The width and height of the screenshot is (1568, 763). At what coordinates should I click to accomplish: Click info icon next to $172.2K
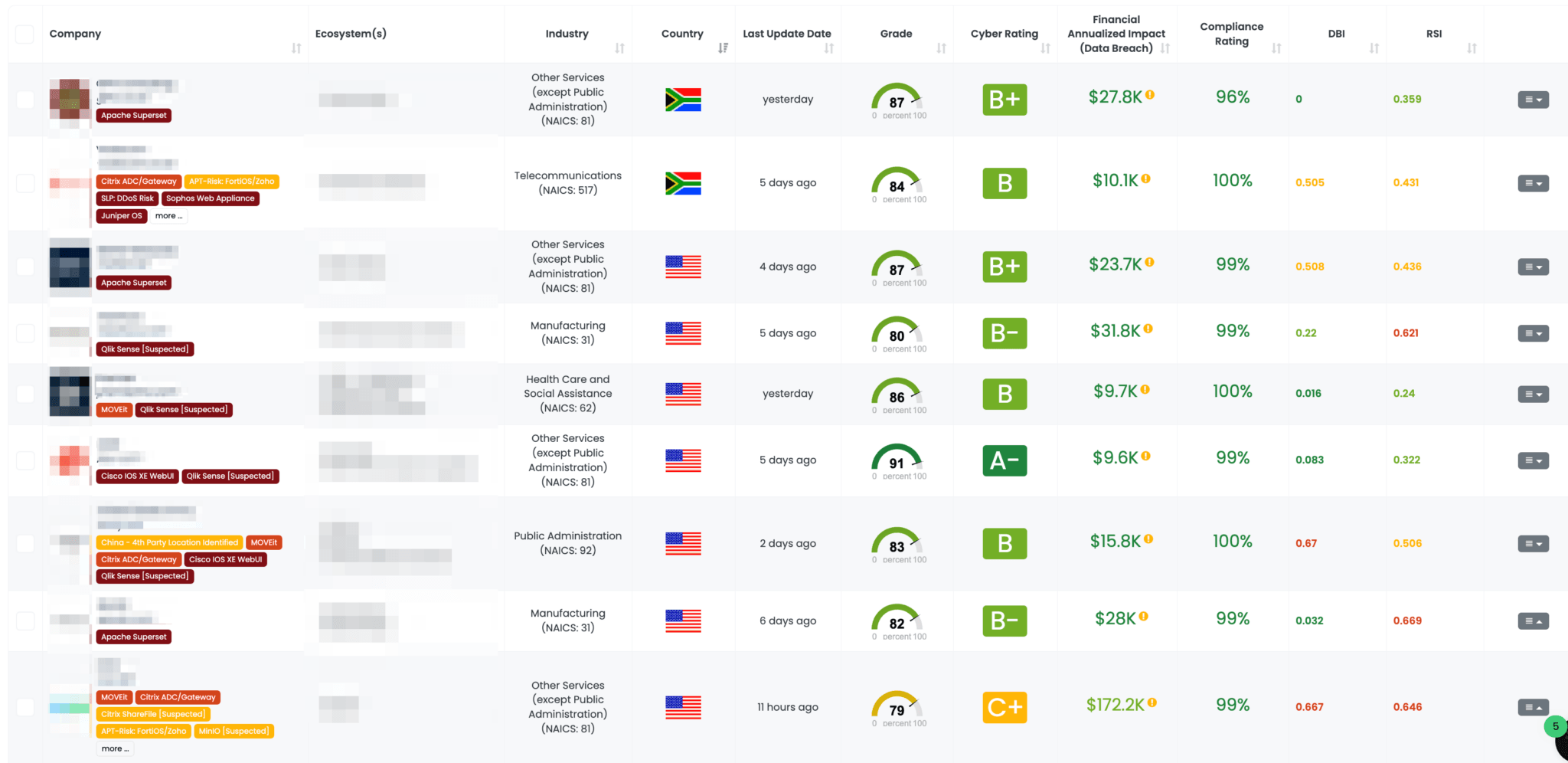point(1152,702)
